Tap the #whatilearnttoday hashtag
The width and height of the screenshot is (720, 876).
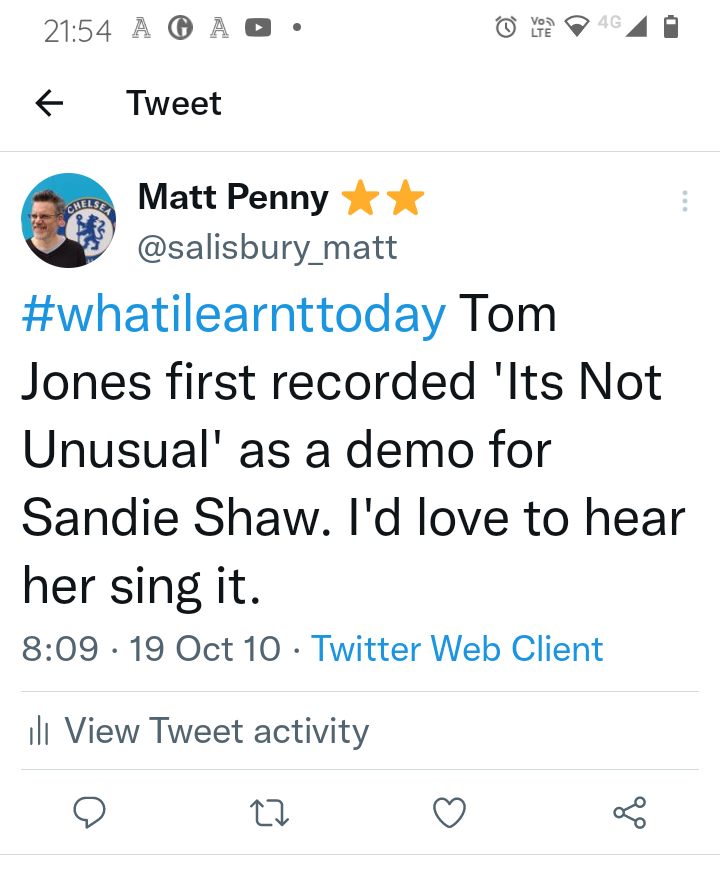234,316
